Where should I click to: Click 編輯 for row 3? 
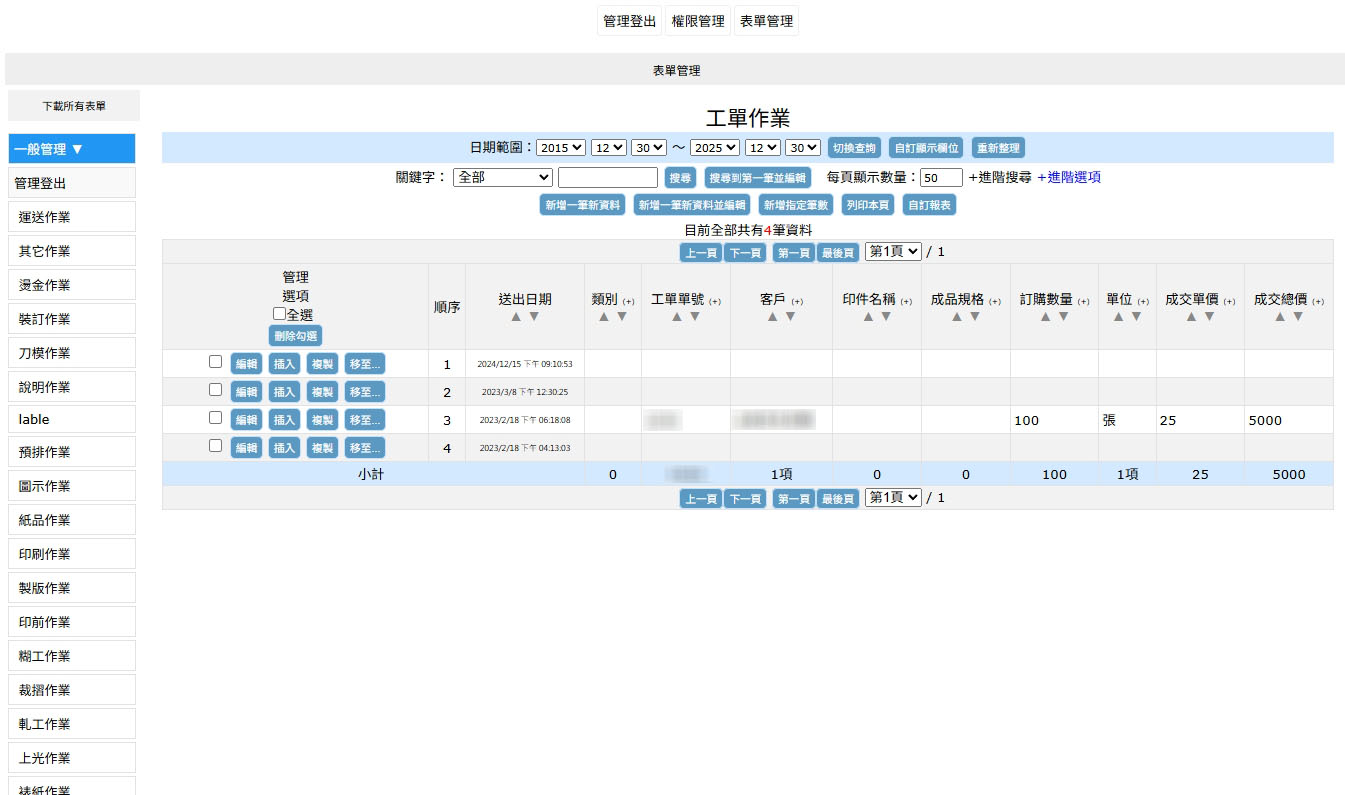coord(247,420)
